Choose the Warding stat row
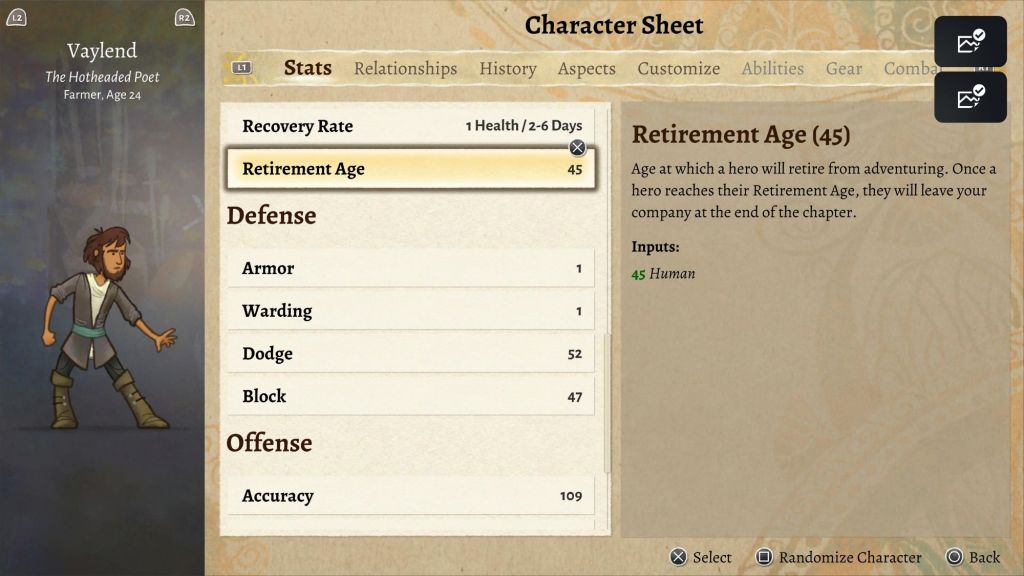This screenshot has width=1024, height=576. [x=411, y=311]
